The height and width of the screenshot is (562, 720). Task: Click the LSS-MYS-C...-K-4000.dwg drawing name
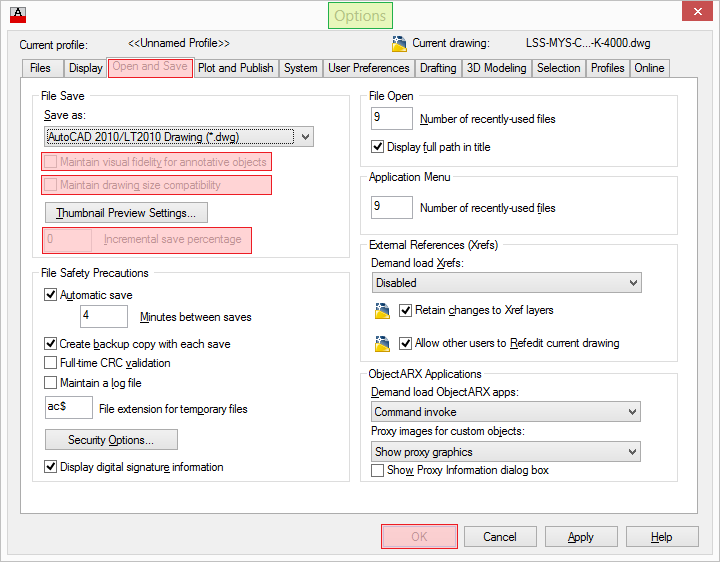point(588,43)
